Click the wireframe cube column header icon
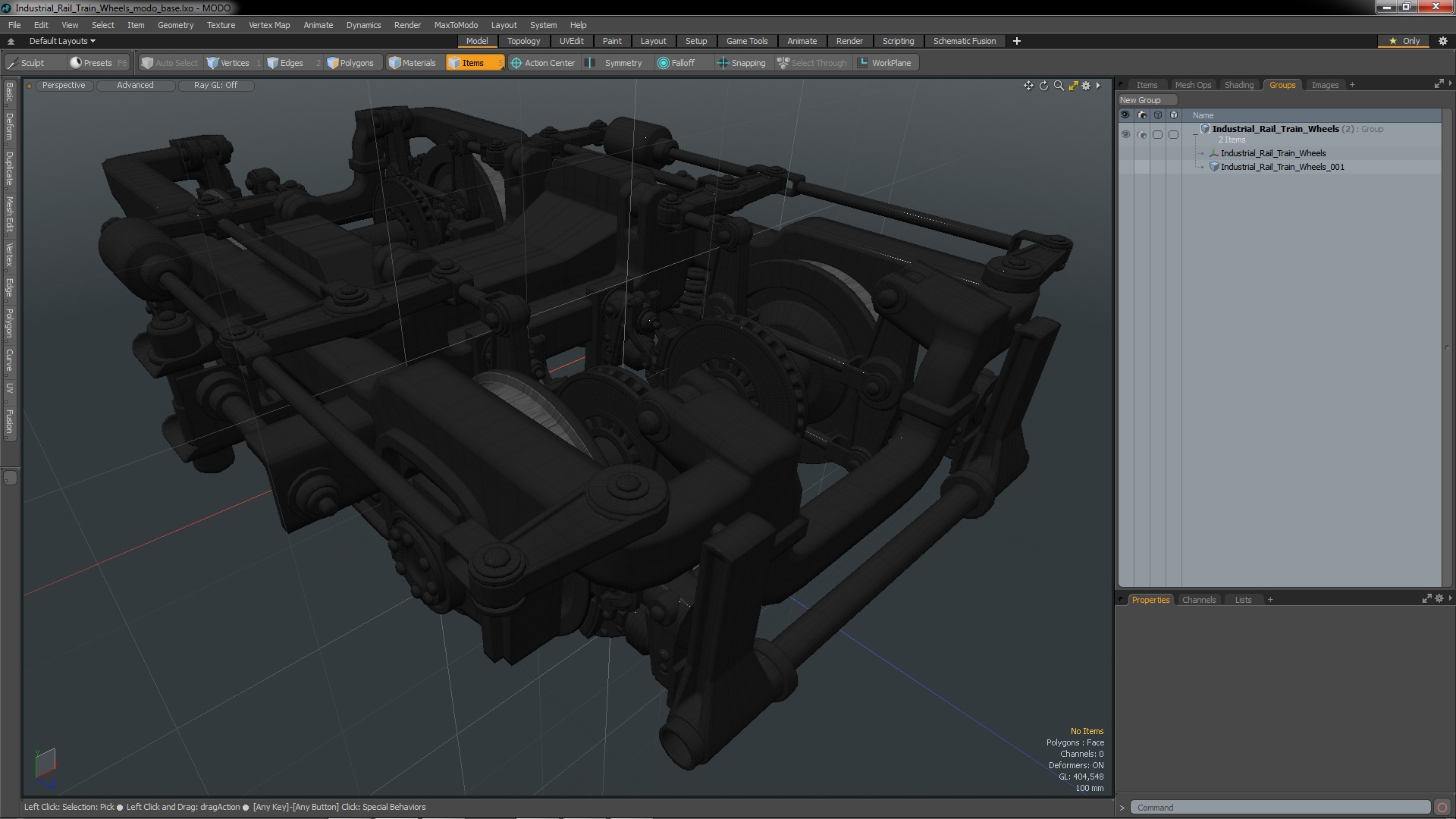Viewport: 1456px width, 819px height. click(1158, 115)
